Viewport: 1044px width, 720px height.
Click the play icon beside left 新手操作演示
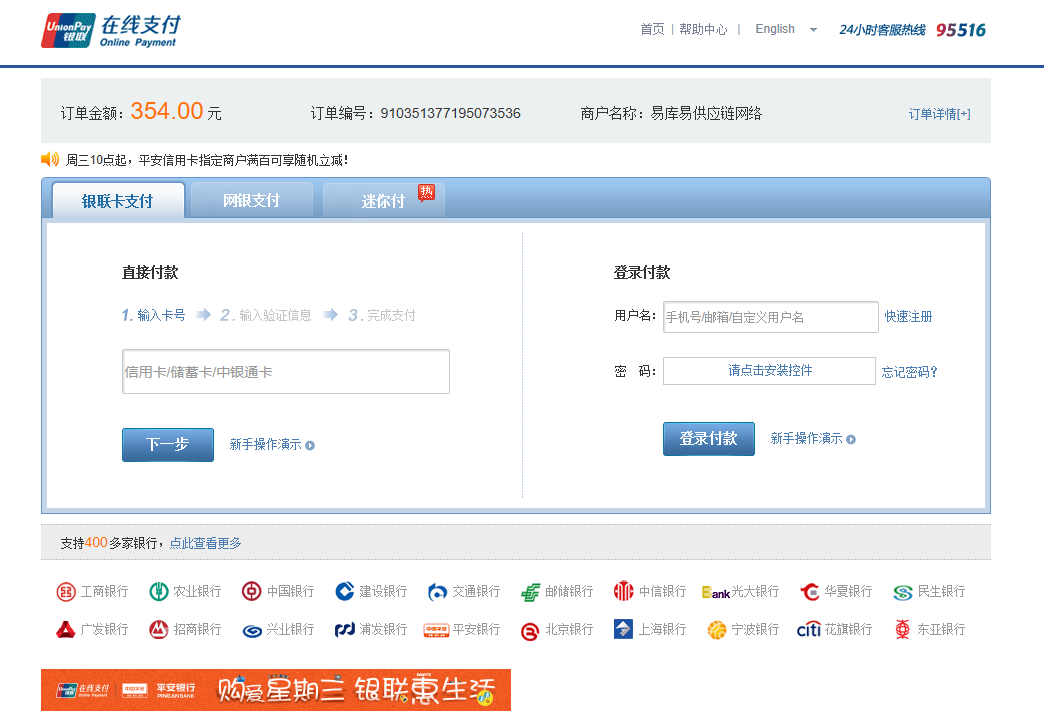point(310,445)
